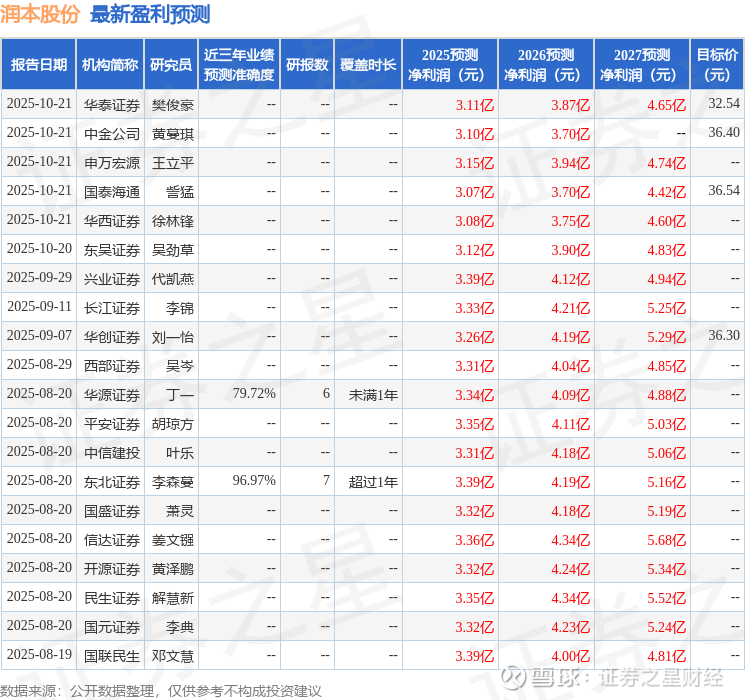Click the 研报数 column header
The width and height of the screenshot is (745, 700).
(307, 65)
